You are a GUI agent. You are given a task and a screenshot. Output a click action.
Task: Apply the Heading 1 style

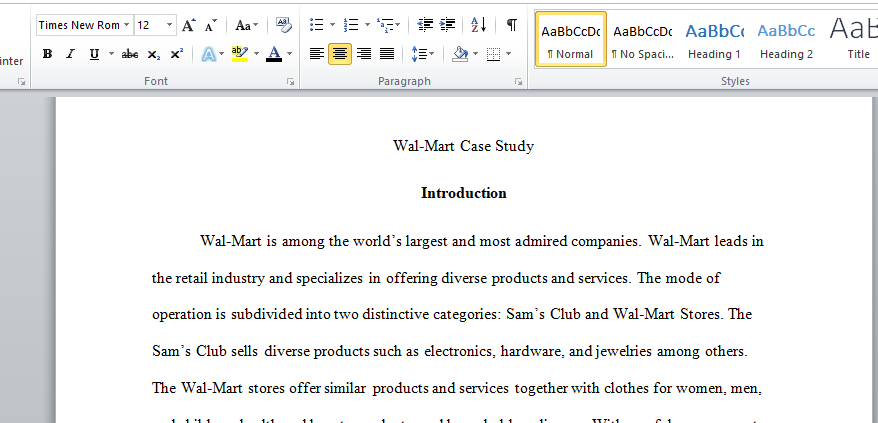714,39
